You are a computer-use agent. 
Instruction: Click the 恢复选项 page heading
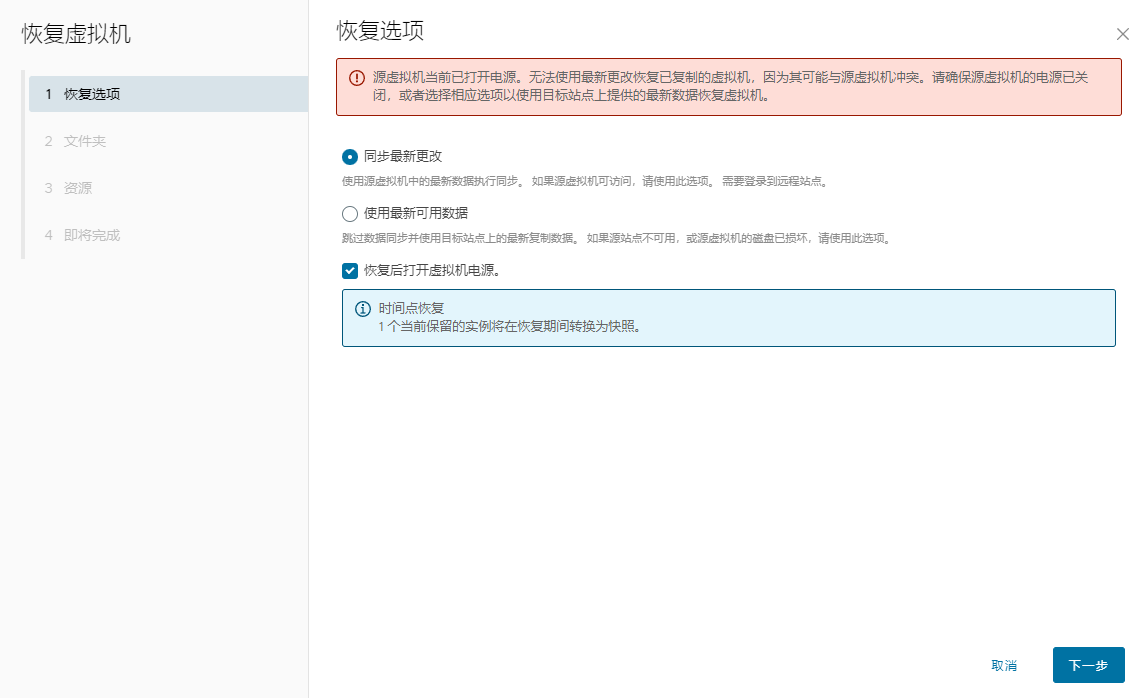click(x=380, y=31)
